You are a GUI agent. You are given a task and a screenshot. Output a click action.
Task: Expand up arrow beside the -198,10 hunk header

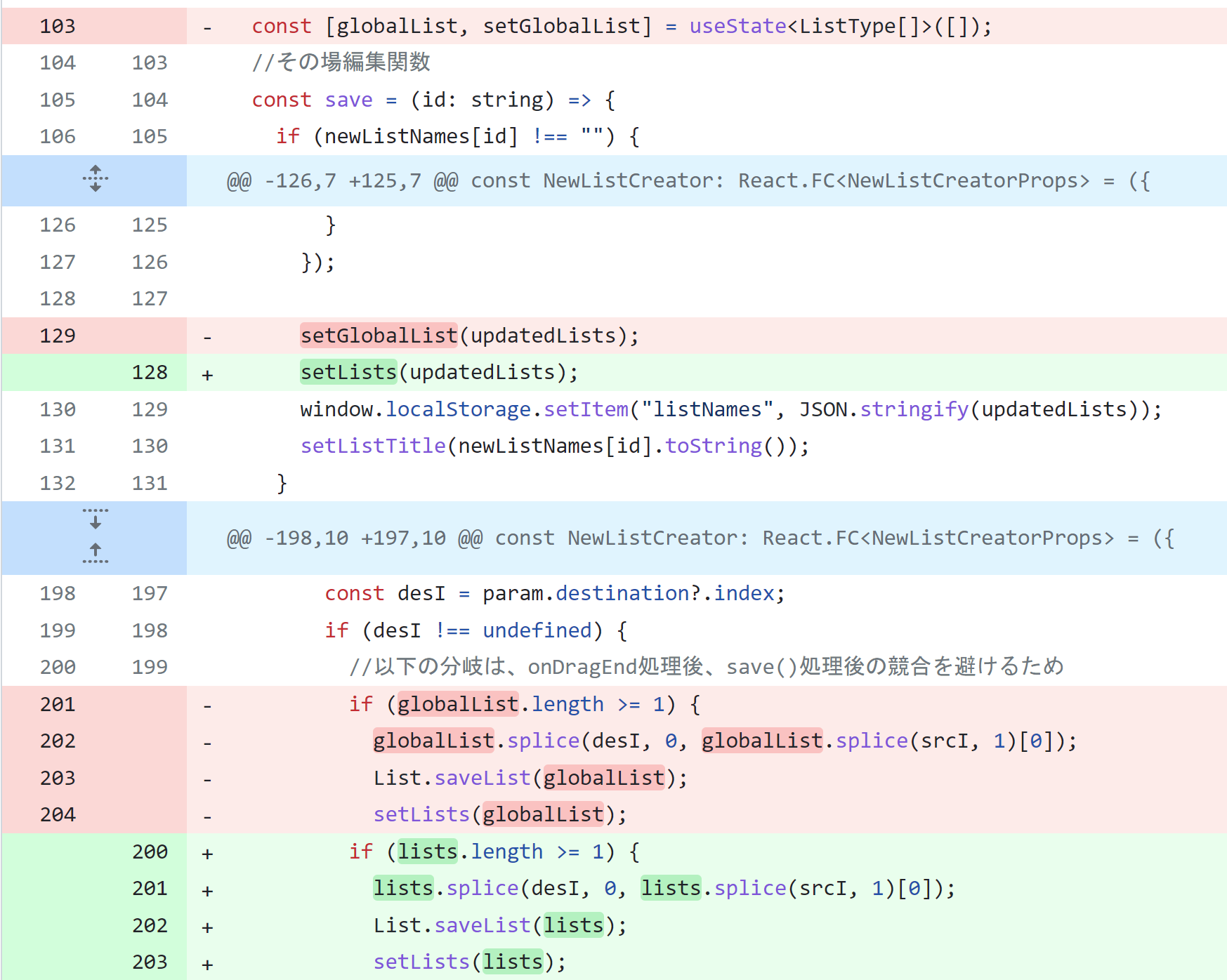point(96,553)
